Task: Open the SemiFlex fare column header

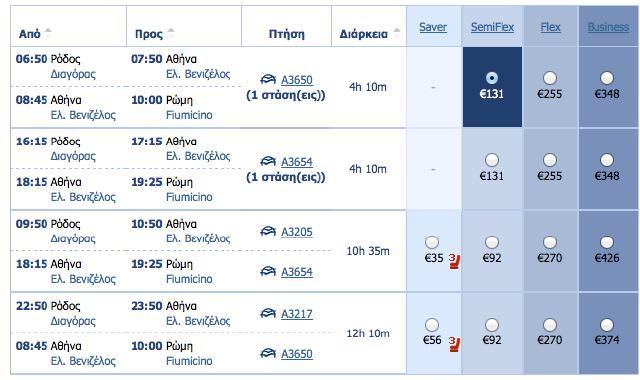Action: tap(492, 27)
